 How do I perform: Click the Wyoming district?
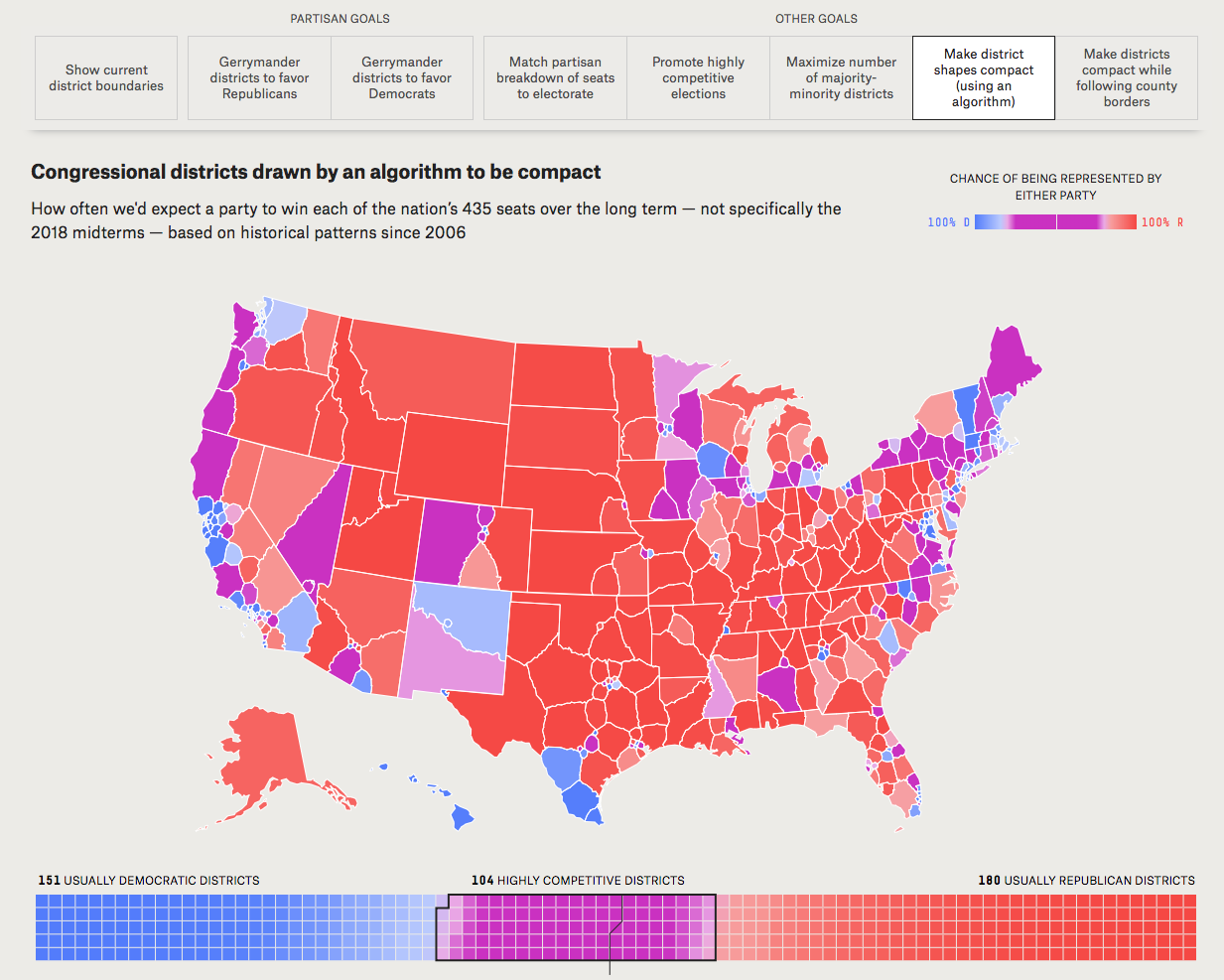pos(455,457)
